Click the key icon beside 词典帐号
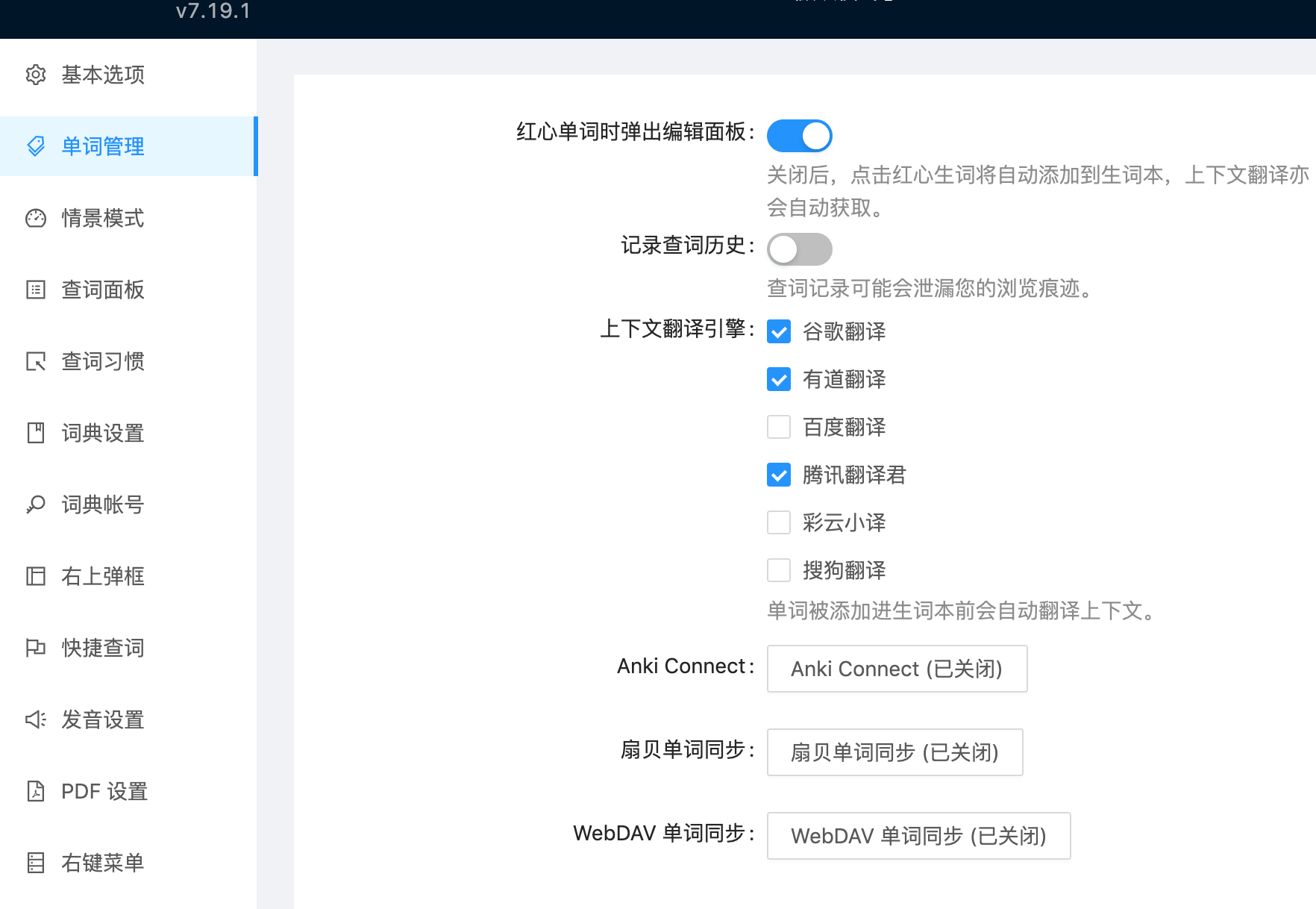Image resolution: width=1316 pixels, height=909 pixels. point(36,505)
